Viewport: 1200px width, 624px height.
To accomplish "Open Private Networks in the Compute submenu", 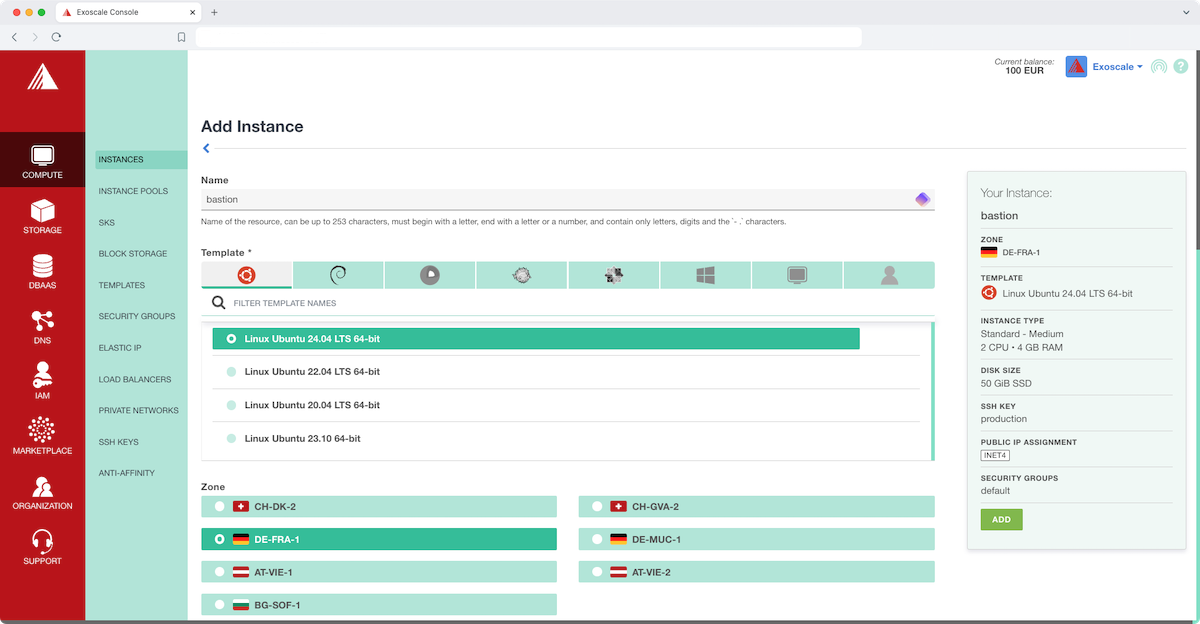I will pos(137,410).
